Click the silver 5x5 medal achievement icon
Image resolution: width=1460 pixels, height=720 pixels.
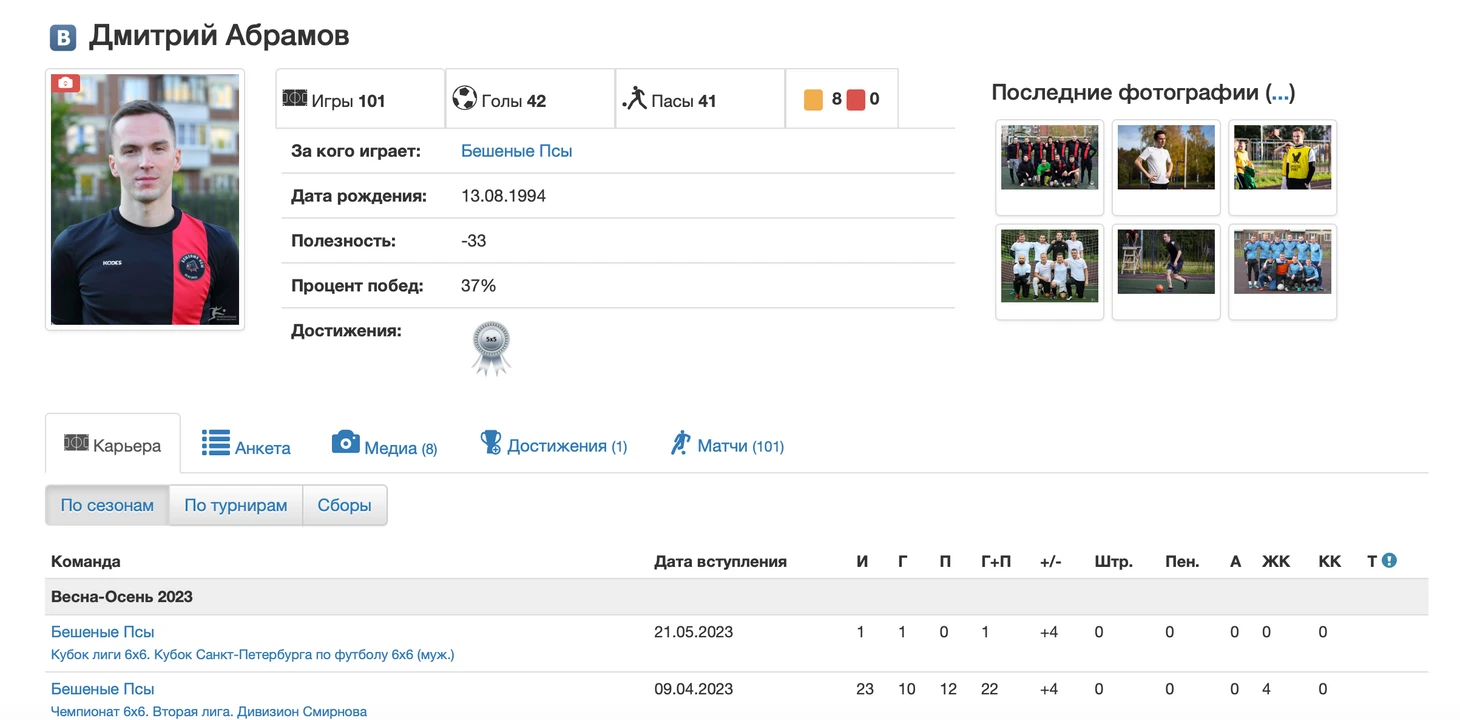[491, 347]
